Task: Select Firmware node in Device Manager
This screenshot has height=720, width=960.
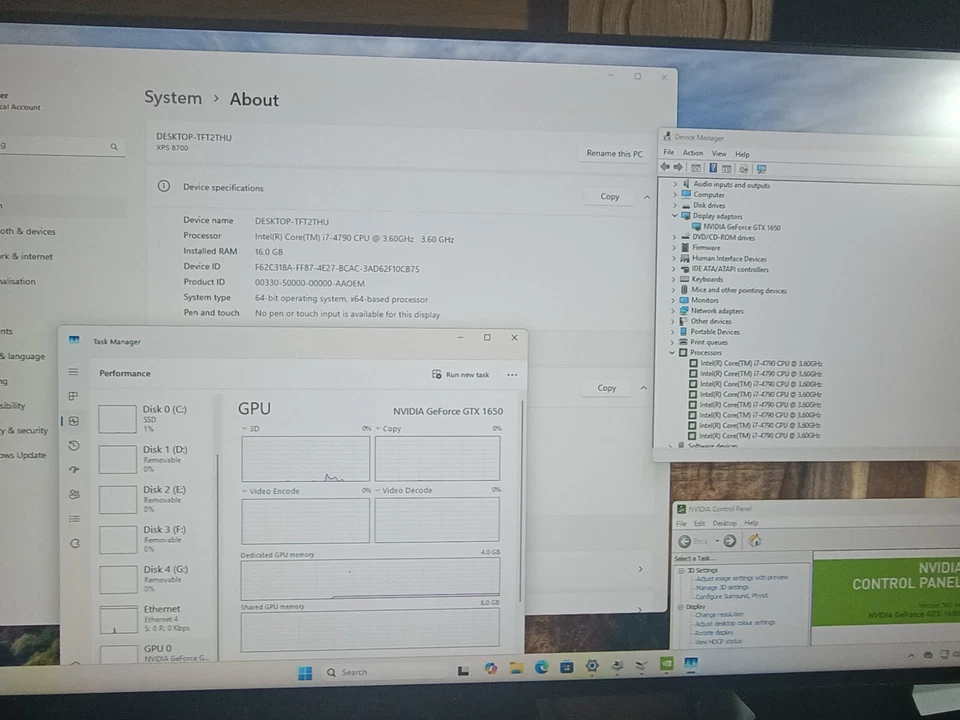Action: coord(700,248)
